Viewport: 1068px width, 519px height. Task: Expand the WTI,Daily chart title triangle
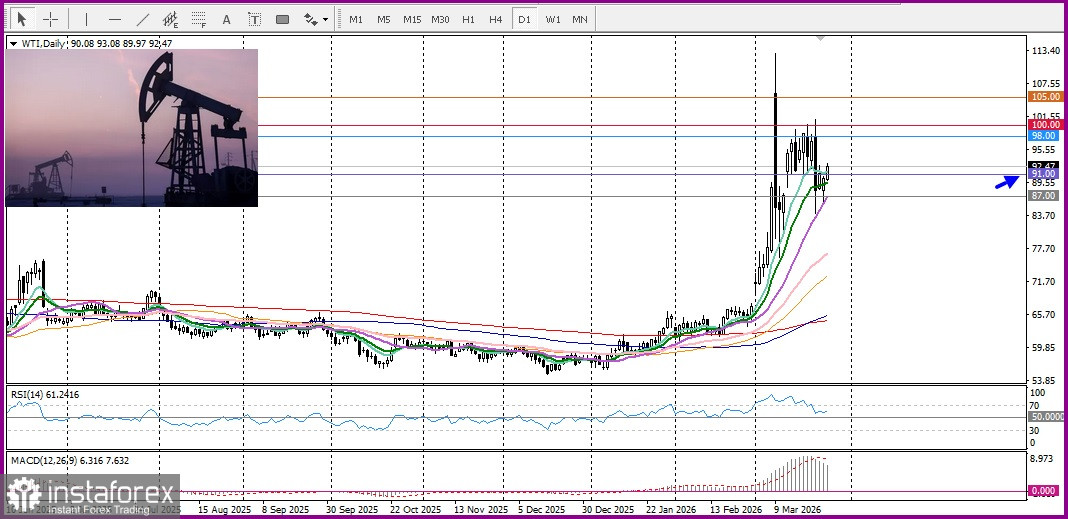pyautogui.click(x=12, y=43)
